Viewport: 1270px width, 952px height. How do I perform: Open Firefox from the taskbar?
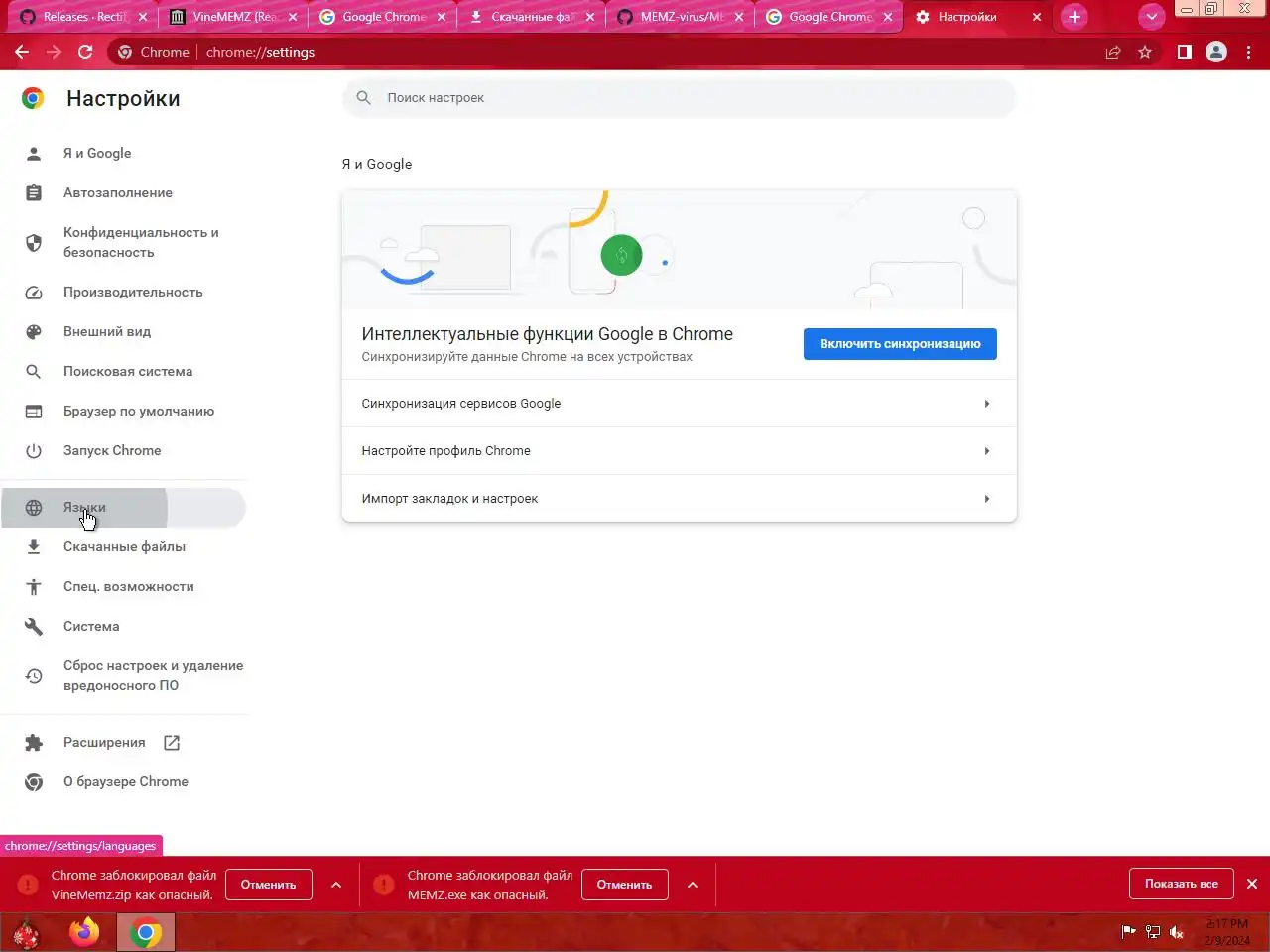tap(85, 932)
